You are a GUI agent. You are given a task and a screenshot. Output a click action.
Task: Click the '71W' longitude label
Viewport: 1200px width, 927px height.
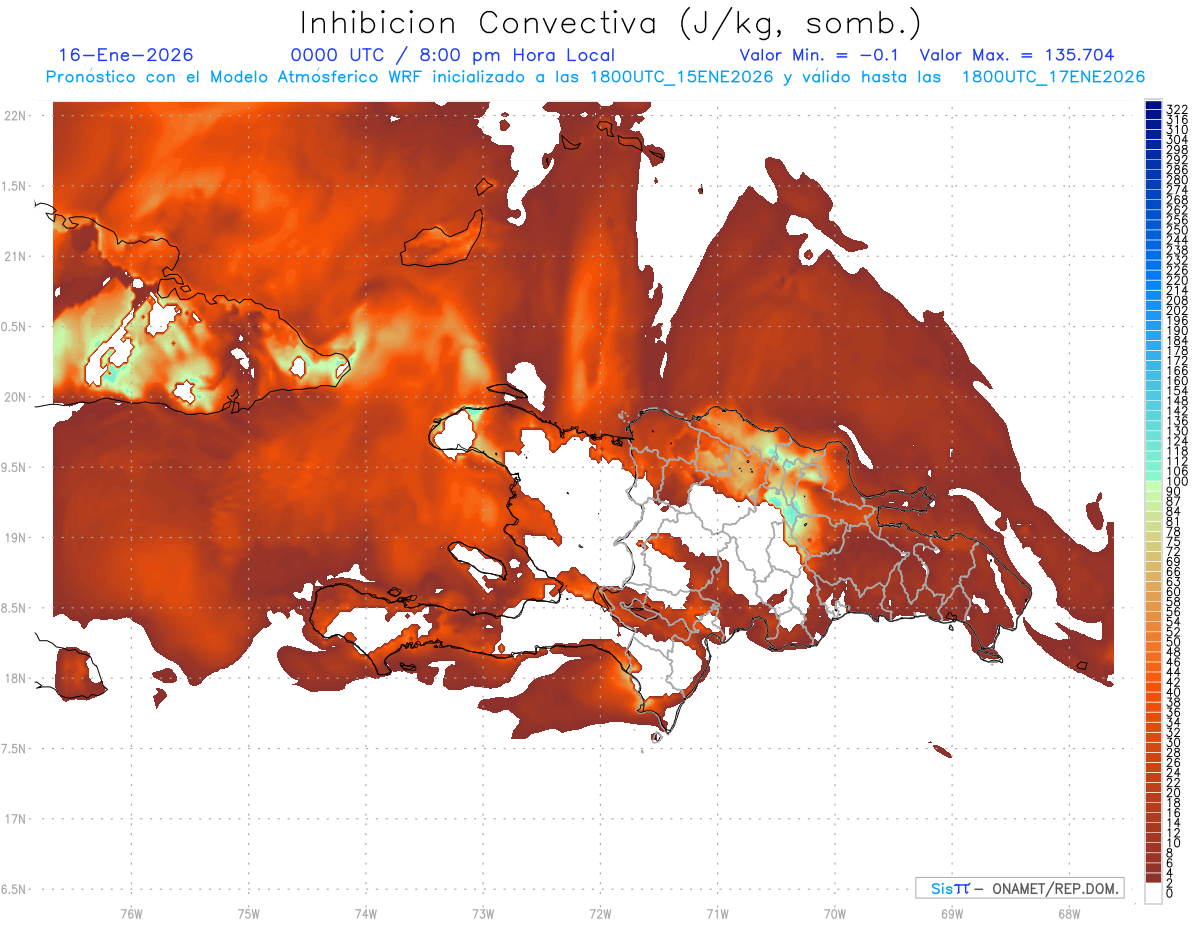point(717,913)
